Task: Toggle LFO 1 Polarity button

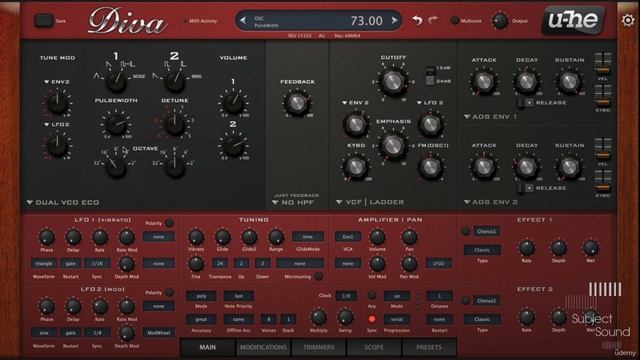Action: click(x=169, y=223)
